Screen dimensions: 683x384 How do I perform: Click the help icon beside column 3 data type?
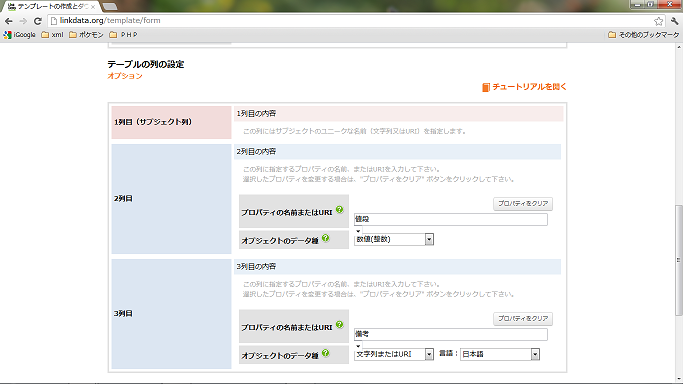325,353
